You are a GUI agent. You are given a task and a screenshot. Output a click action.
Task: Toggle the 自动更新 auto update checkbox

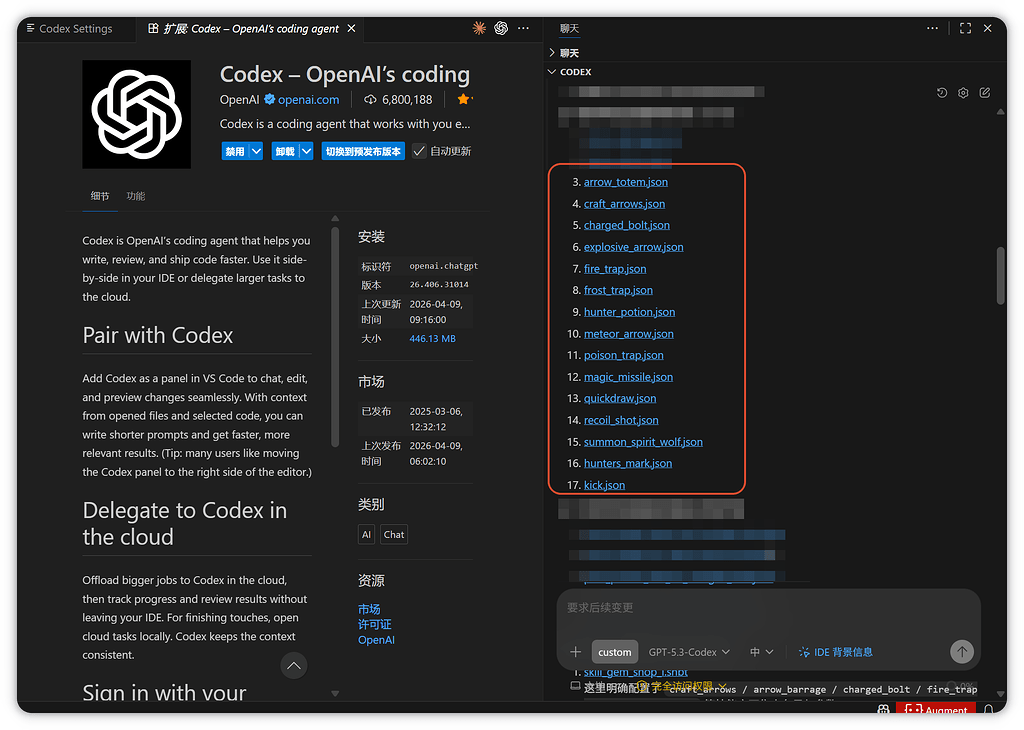click(419, 151)
